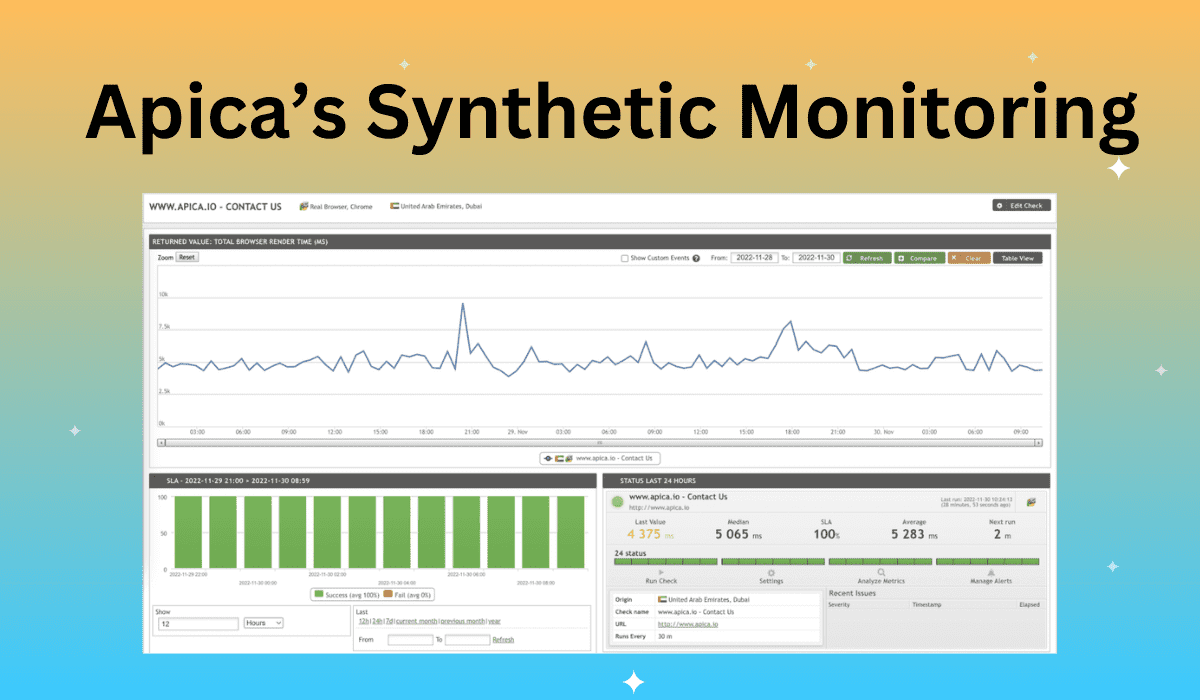Screen dimensions: 1200x700
Task: Click the Show value input field
Action: (198, 623)
